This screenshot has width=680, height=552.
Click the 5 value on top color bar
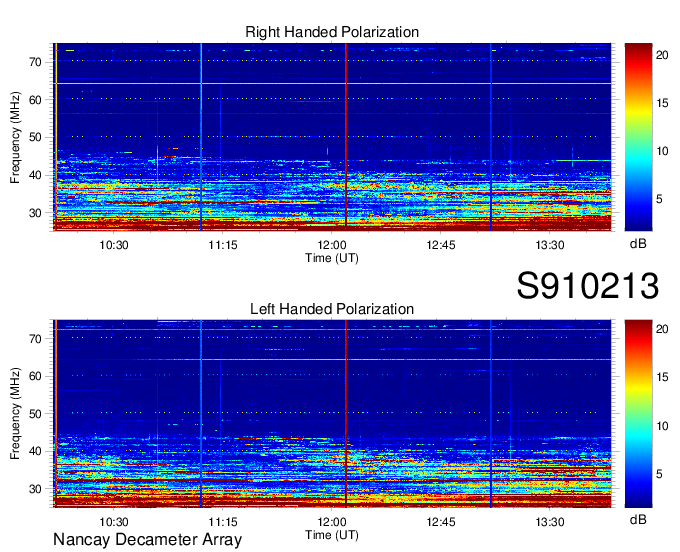tap(659, 199)
